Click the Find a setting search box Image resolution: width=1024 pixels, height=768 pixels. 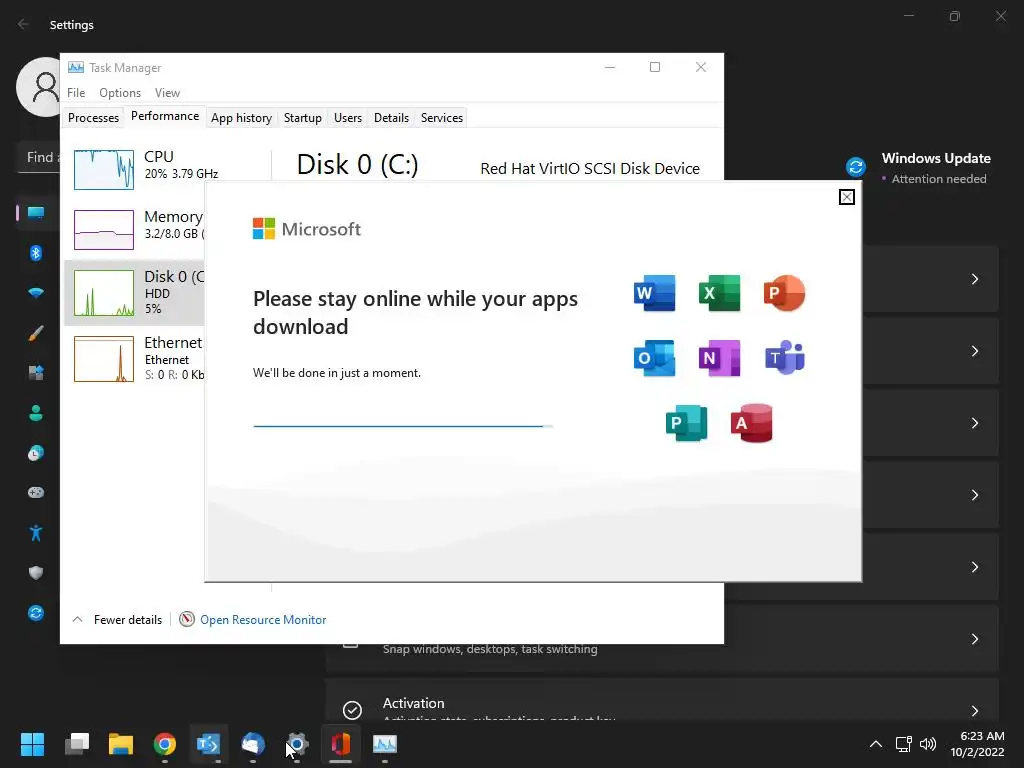tap(39, 157)
